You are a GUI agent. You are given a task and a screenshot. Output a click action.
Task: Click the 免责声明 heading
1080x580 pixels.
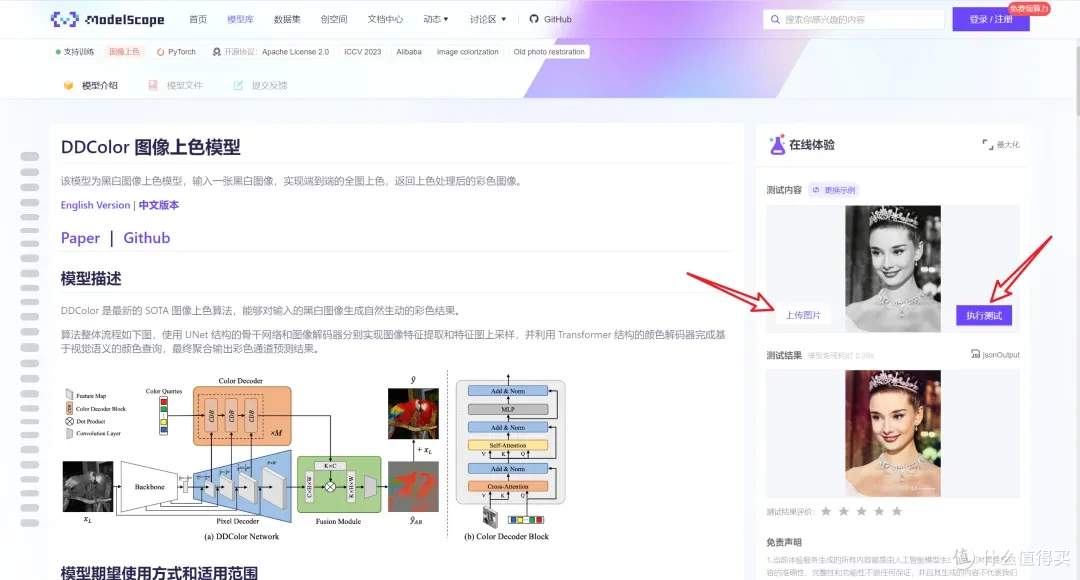784,542
